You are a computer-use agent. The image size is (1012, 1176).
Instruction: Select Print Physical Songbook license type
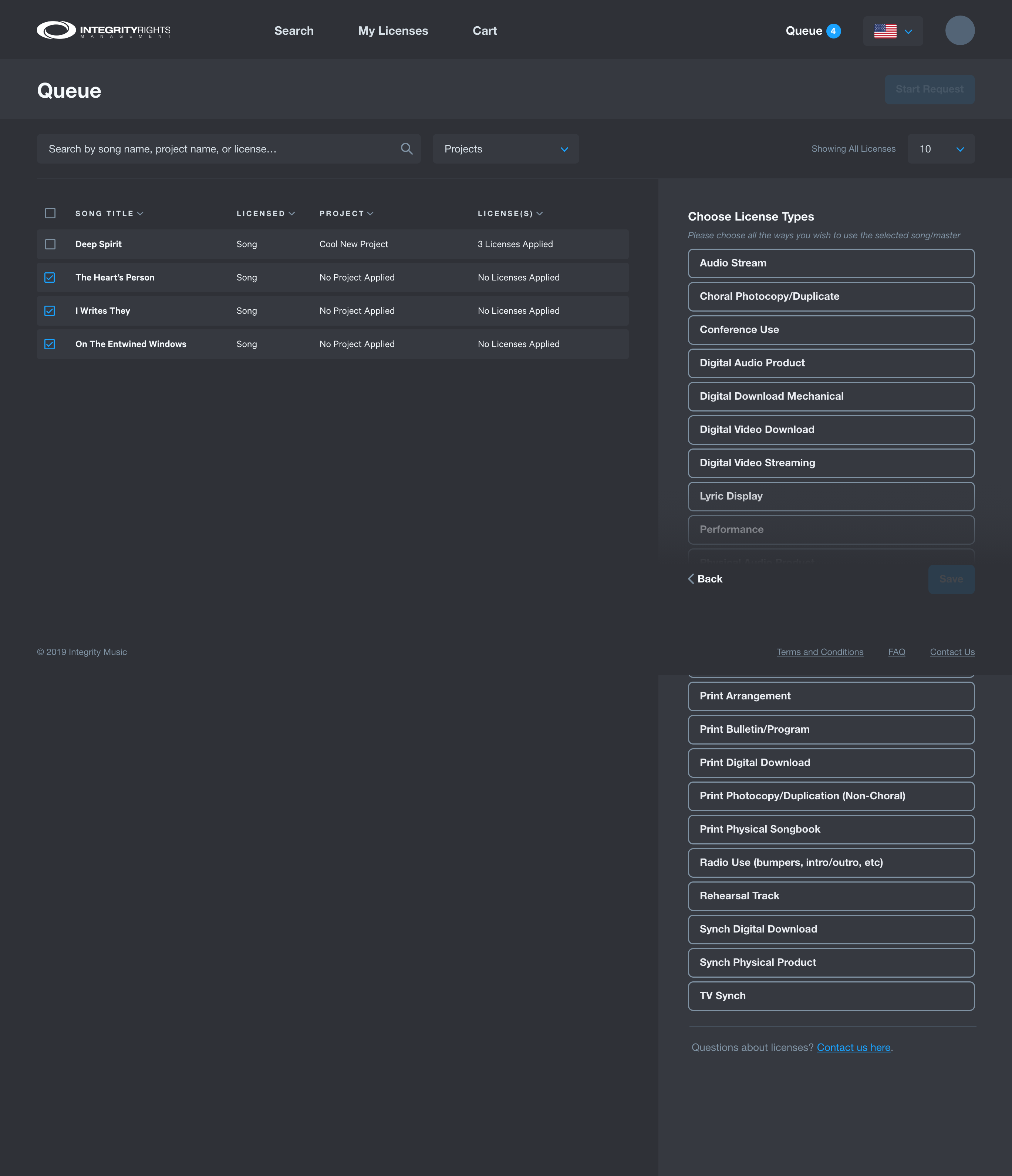[831, 829]
